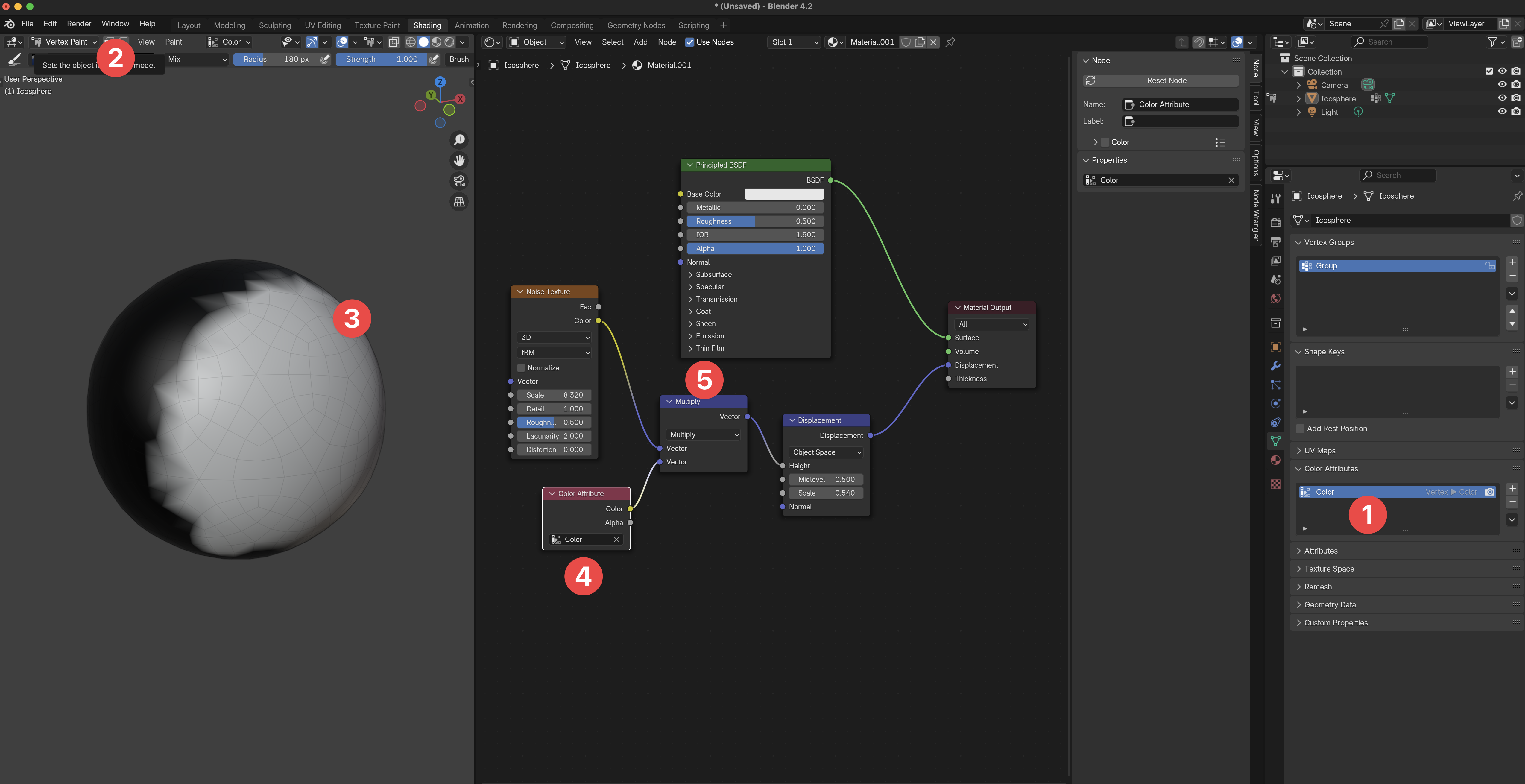The image size is (1525, 784).
Task: Clear the Color field in Color Attribute node
Action: click(x=616, y=539)
